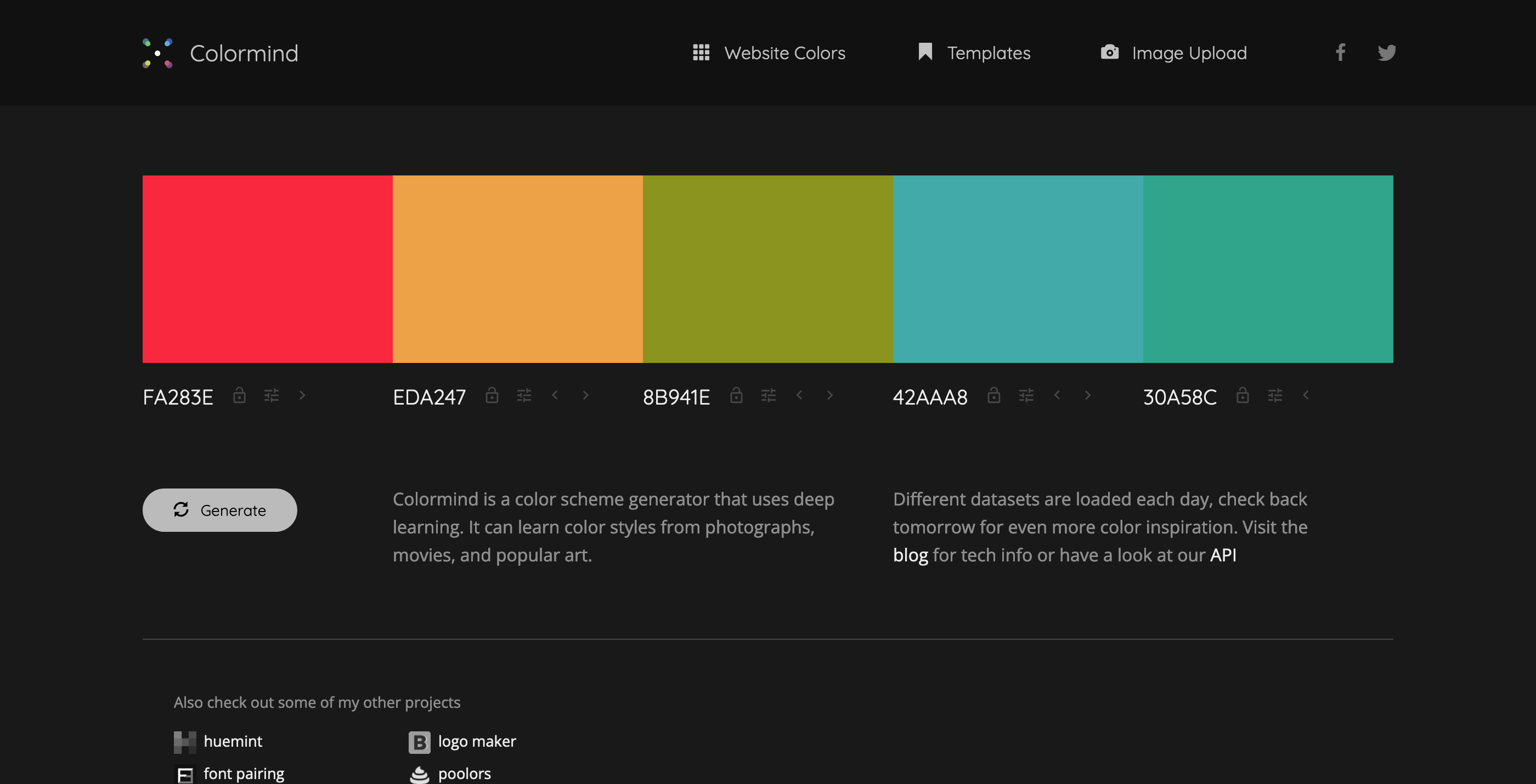Image resolution: width=1536 pixels, height=784 pixels.
Task: Move 30A58C color to the left
Action: pos(1306,395)
